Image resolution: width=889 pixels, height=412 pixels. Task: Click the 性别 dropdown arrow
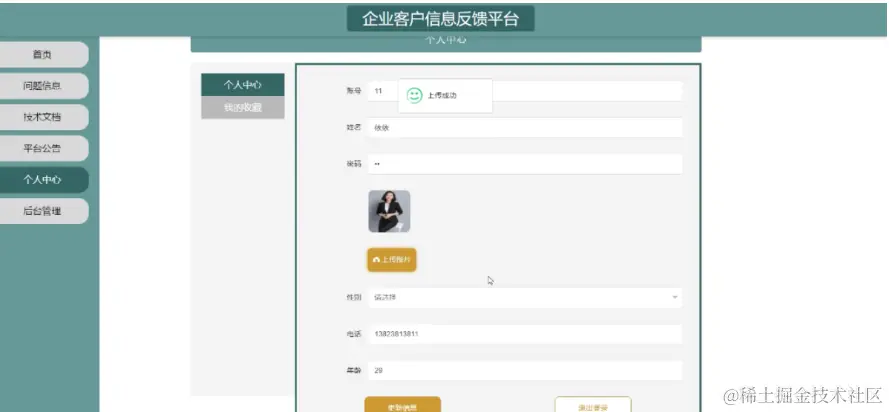675,298
